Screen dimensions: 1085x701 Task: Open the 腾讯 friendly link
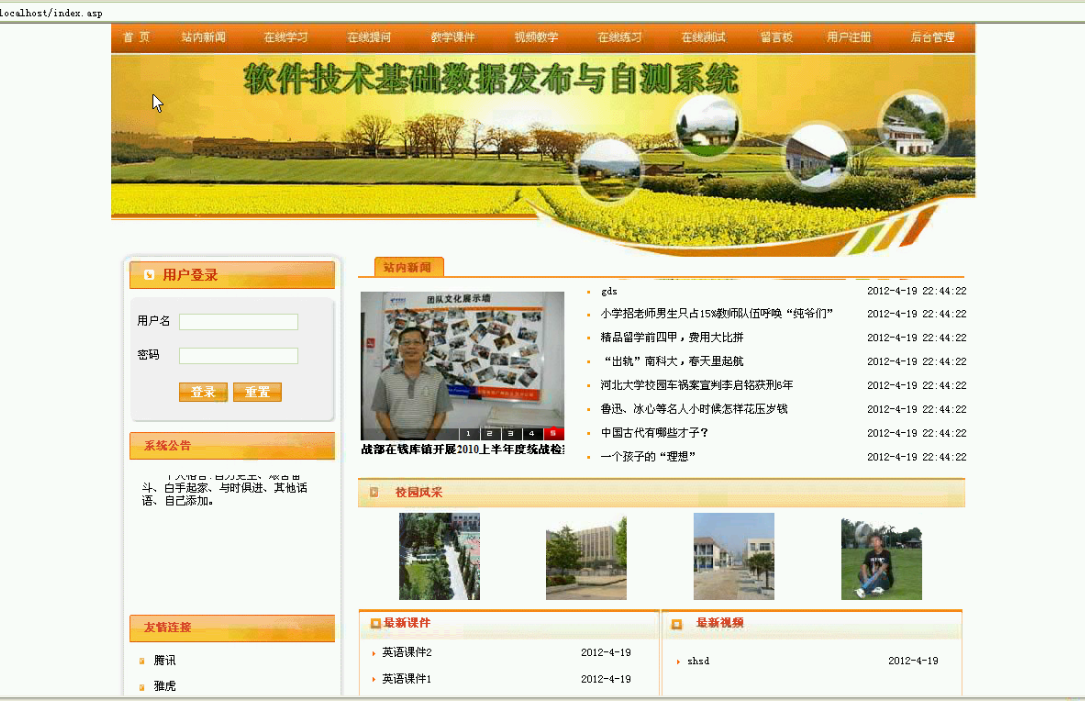(164, 661)
